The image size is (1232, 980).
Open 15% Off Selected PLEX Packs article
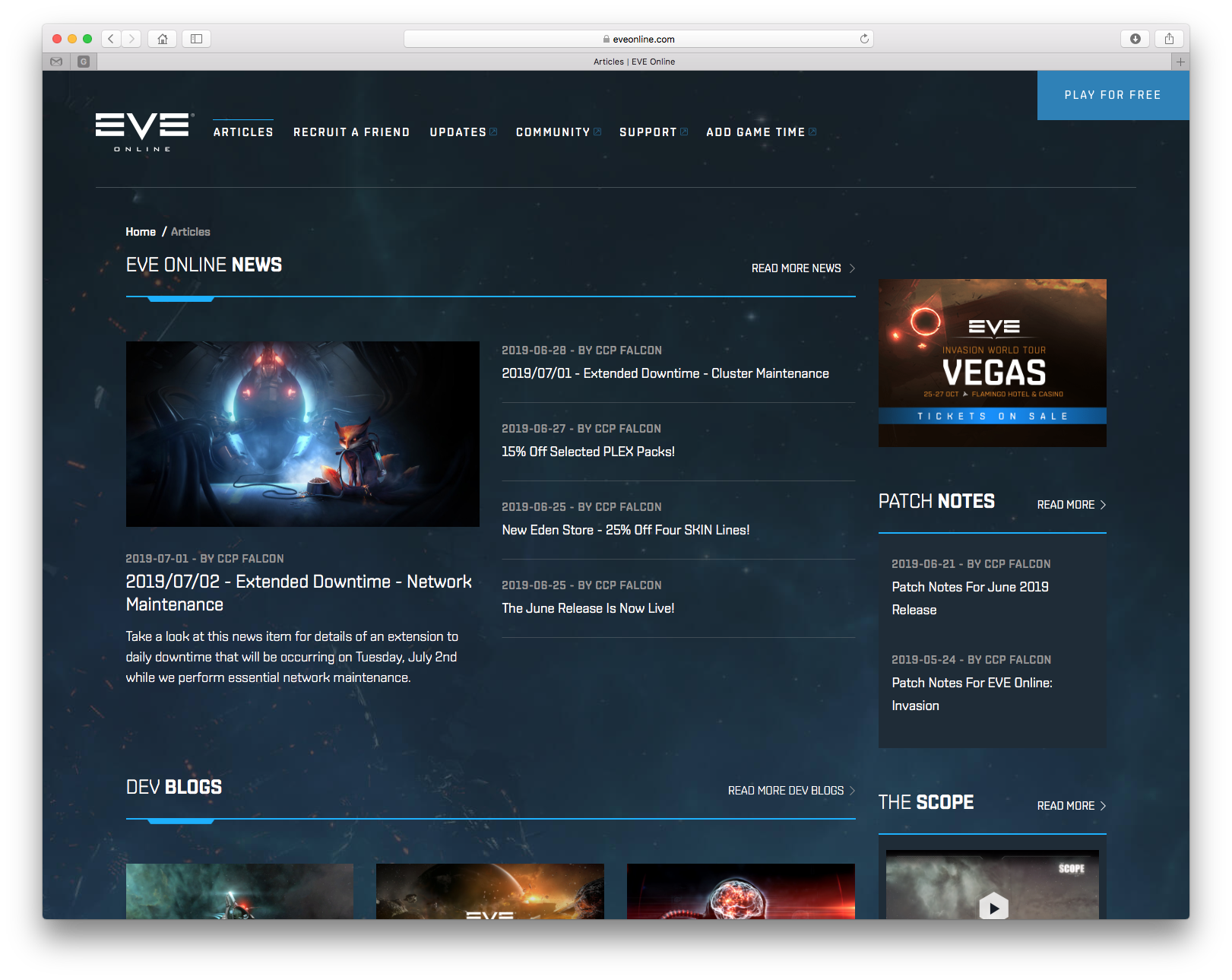tap(587, 452)
